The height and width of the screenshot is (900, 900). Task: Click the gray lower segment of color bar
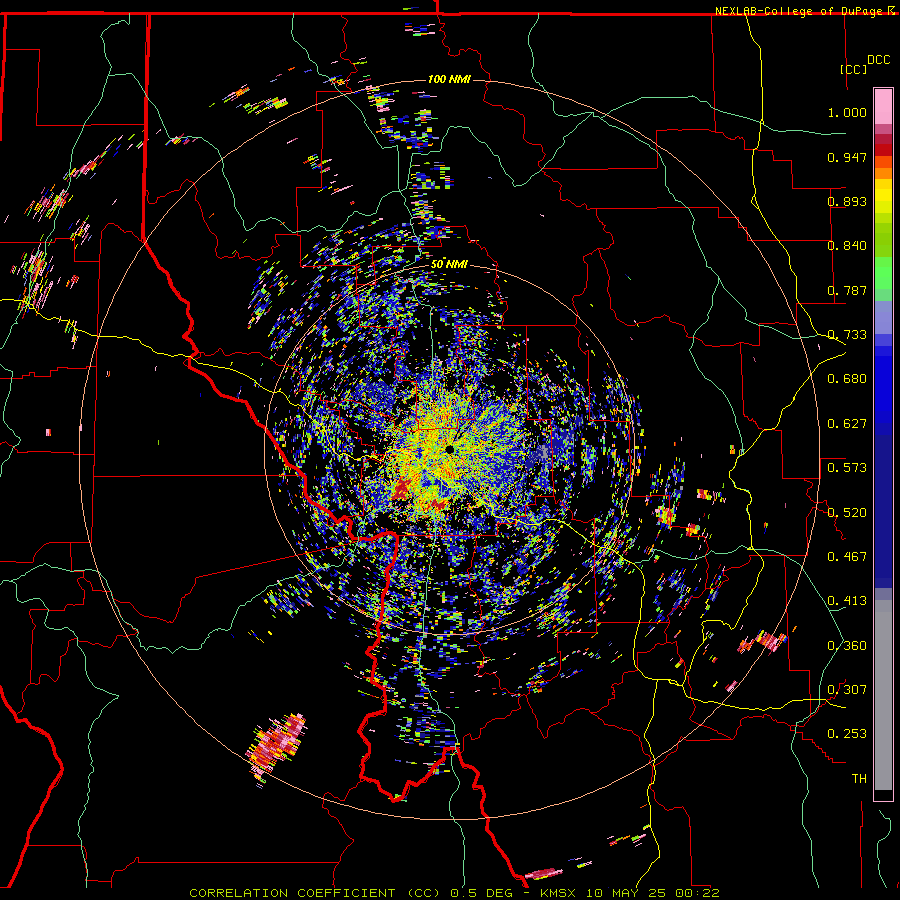(x=883, y=695)
